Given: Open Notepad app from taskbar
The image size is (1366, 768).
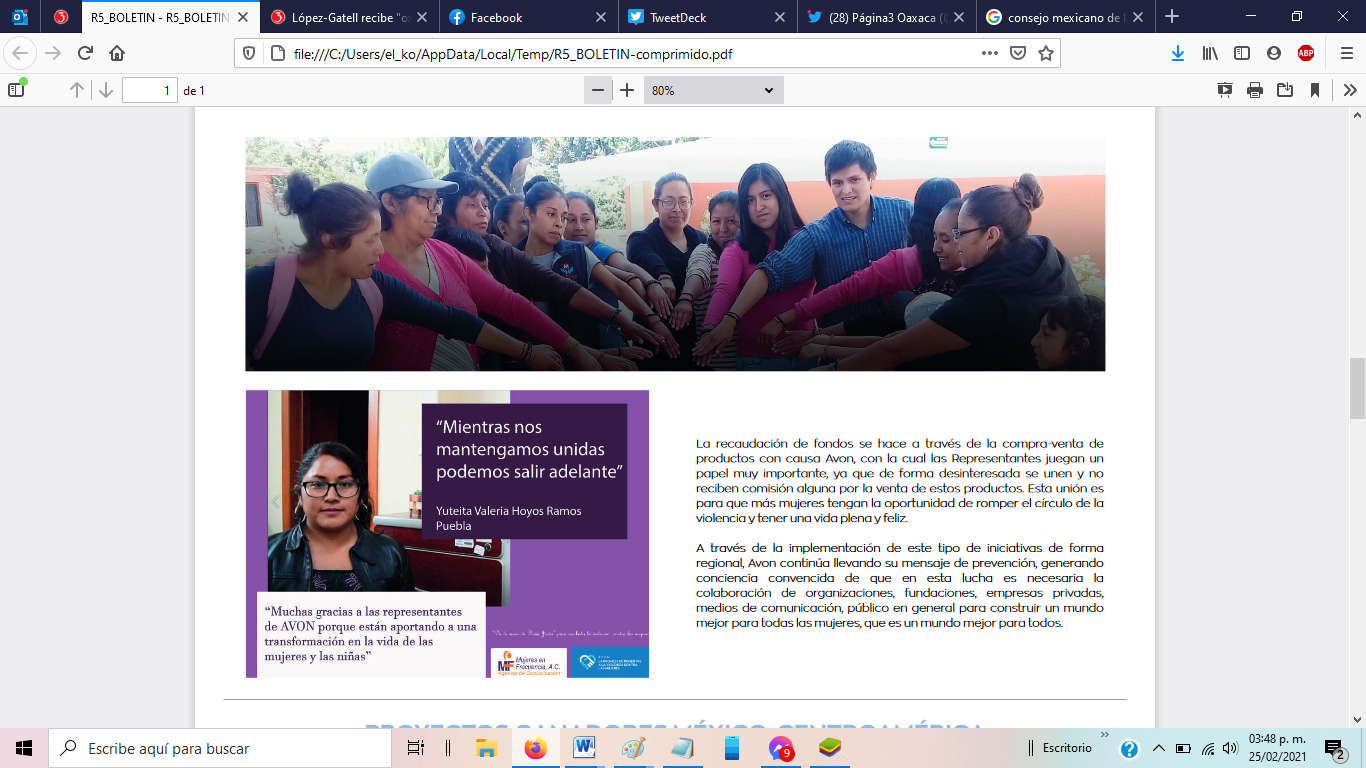Looking at the screenshot, I should (x=683, y=748).
